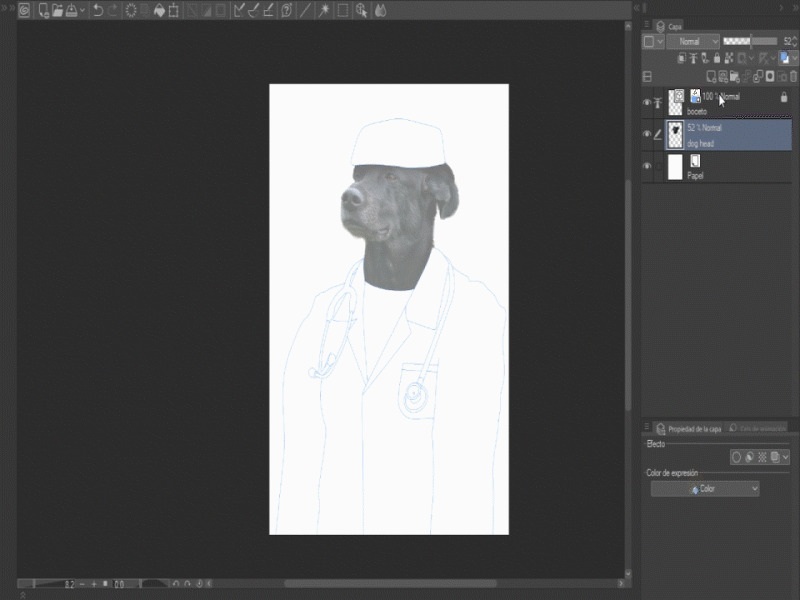Expand the layer color dropdown arrow
This screenshot has width=800, height=600.
(794, 59)
